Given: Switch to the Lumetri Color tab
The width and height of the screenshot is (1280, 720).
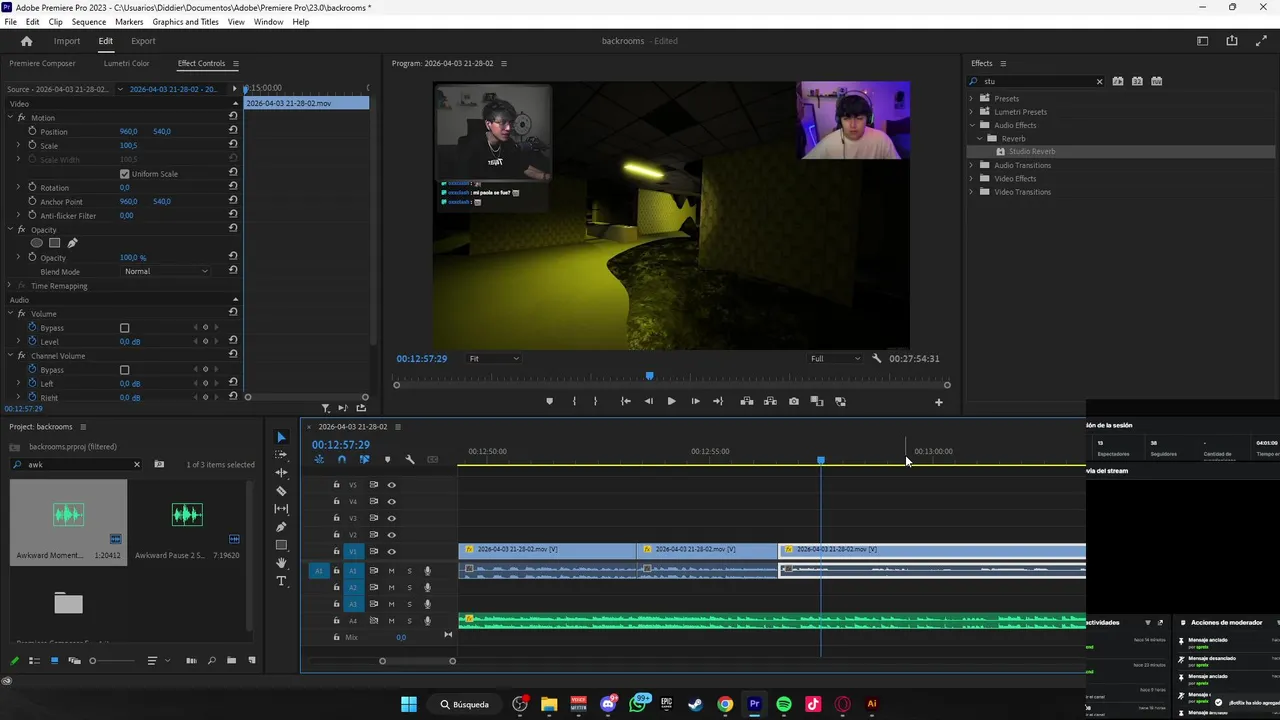Looking at the screenshot, I should pyautogui.click(x=126, y=63).
